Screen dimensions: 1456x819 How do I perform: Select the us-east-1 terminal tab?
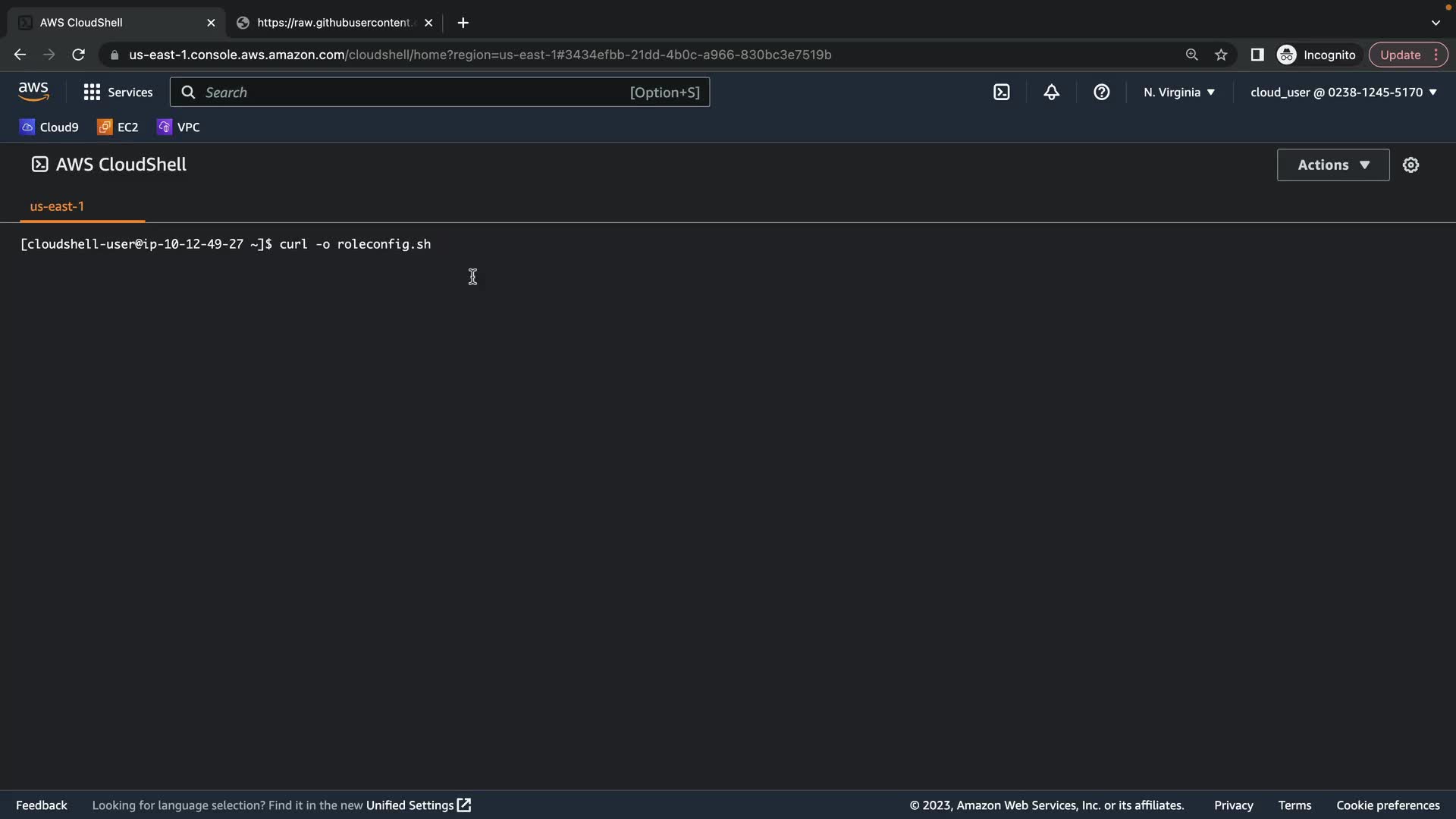point(57,206)
